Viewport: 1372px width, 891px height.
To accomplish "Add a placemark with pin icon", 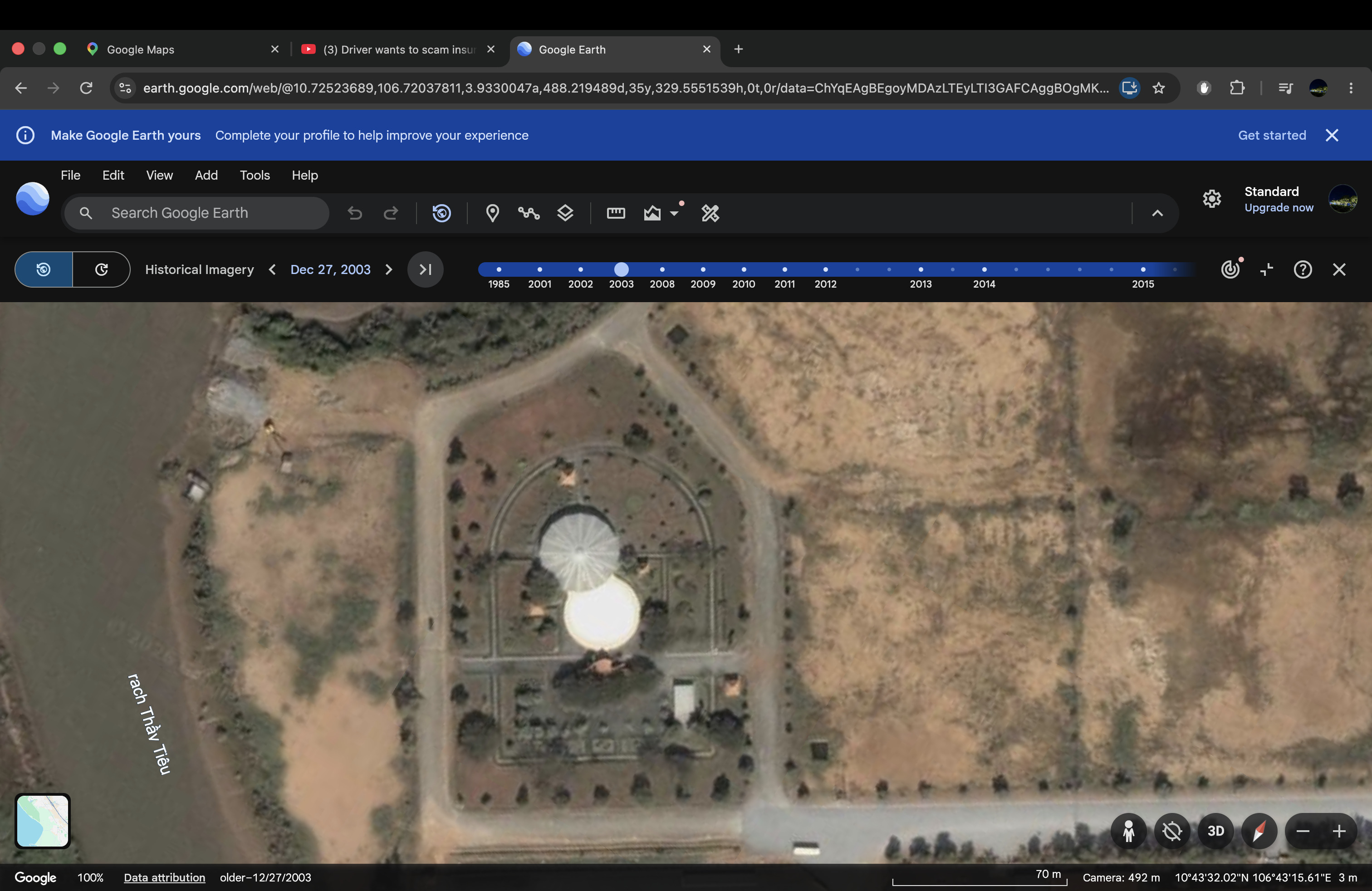I will coord(492,213).
